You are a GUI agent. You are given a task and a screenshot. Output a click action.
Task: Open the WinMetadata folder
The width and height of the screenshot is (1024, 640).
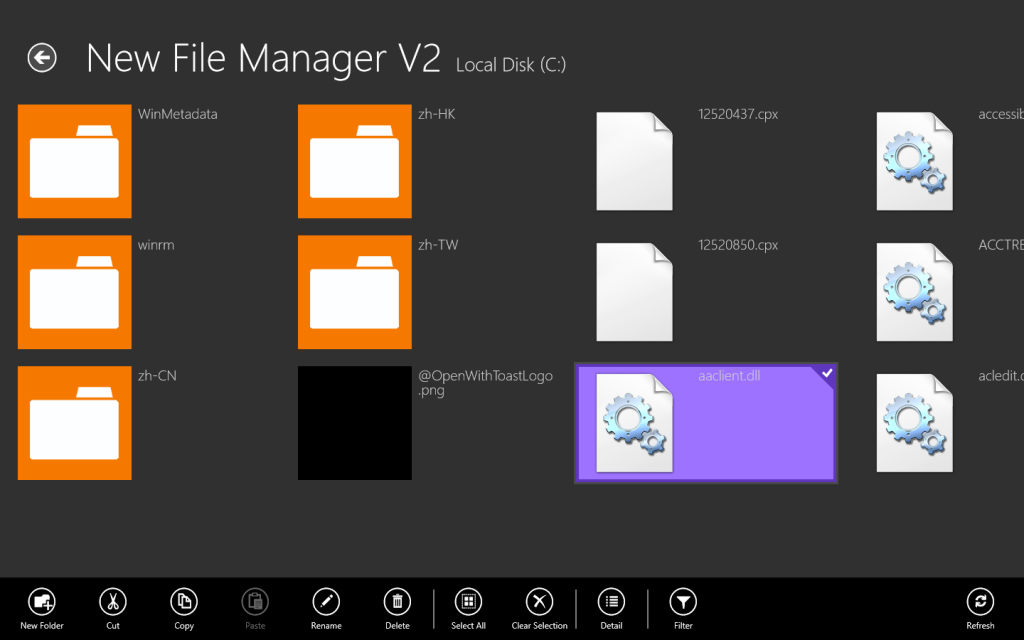75,161
